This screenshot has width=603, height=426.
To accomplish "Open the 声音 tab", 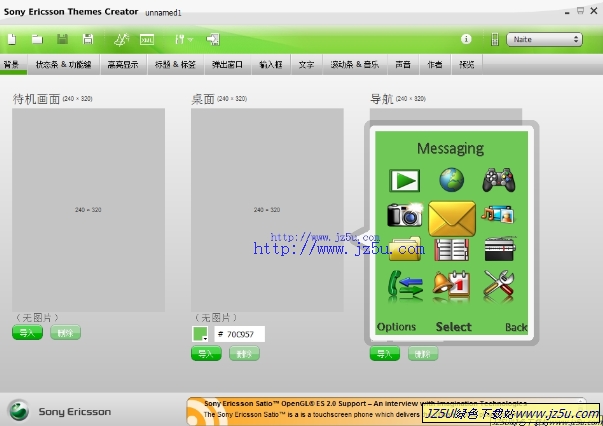I will (403, 65).
